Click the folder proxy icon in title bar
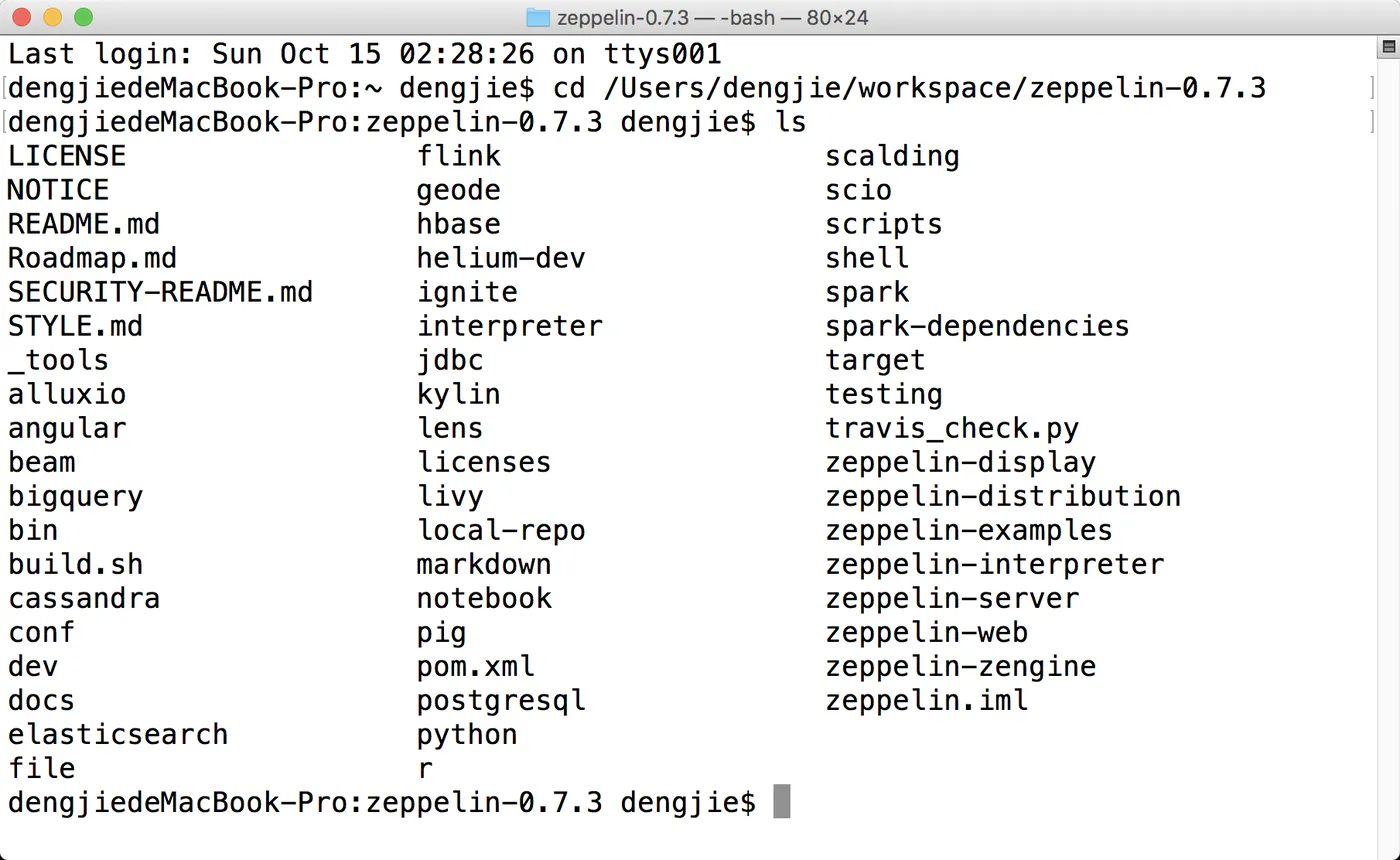The height and width of the screenshot is (860, 1400). click(x=538, y=17)
